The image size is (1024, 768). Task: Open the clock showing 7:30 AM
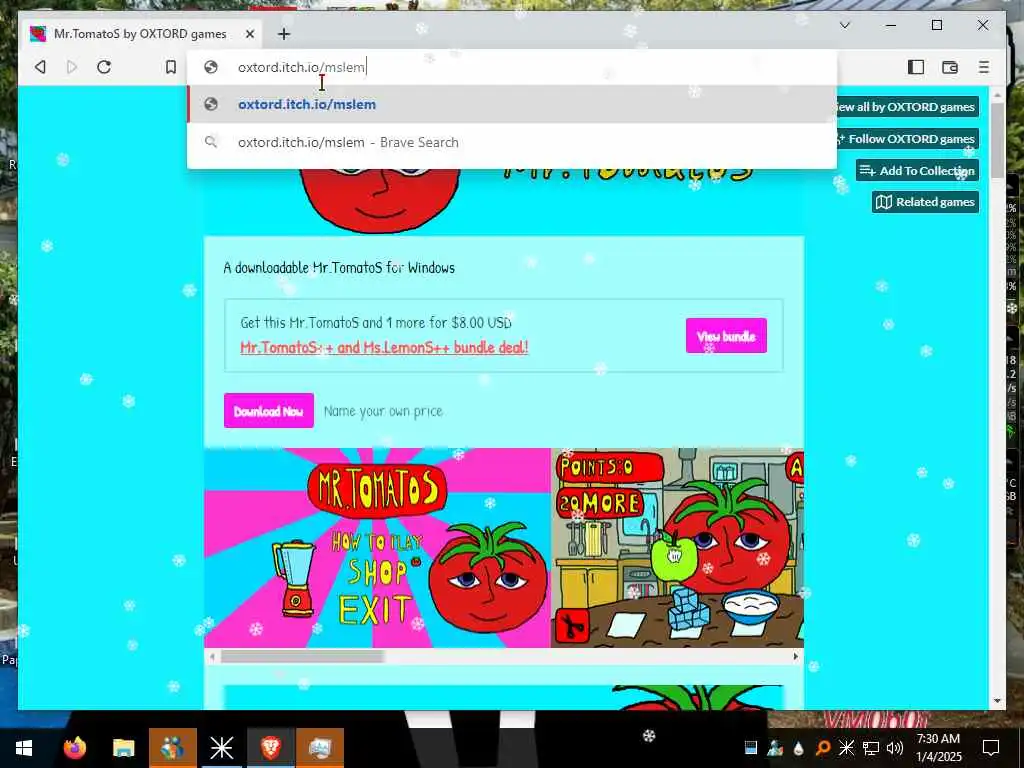938,748
